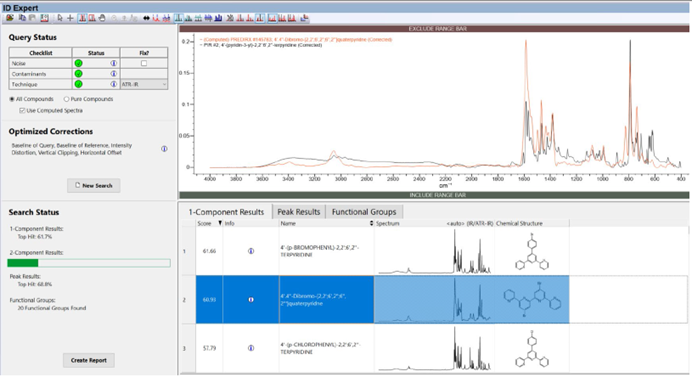Click the green status icon for Noise
The image size is (692, 377).
tap(79, 64)
